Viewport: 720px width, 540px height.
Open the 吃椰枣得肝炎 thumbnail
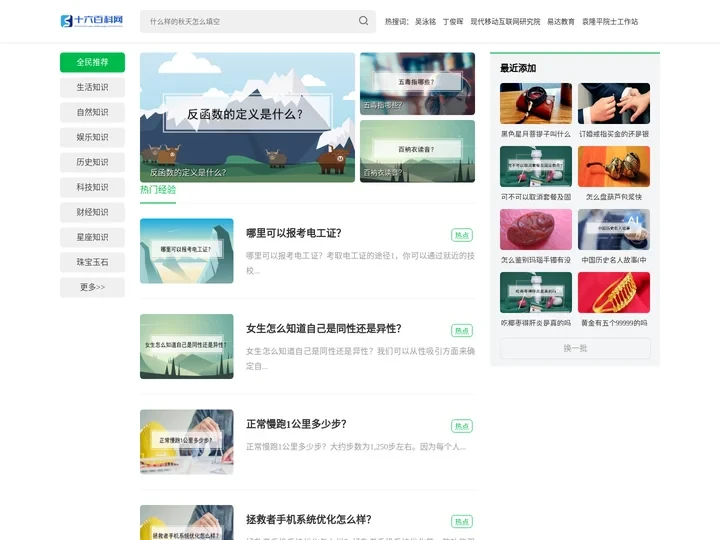point(536,292)
